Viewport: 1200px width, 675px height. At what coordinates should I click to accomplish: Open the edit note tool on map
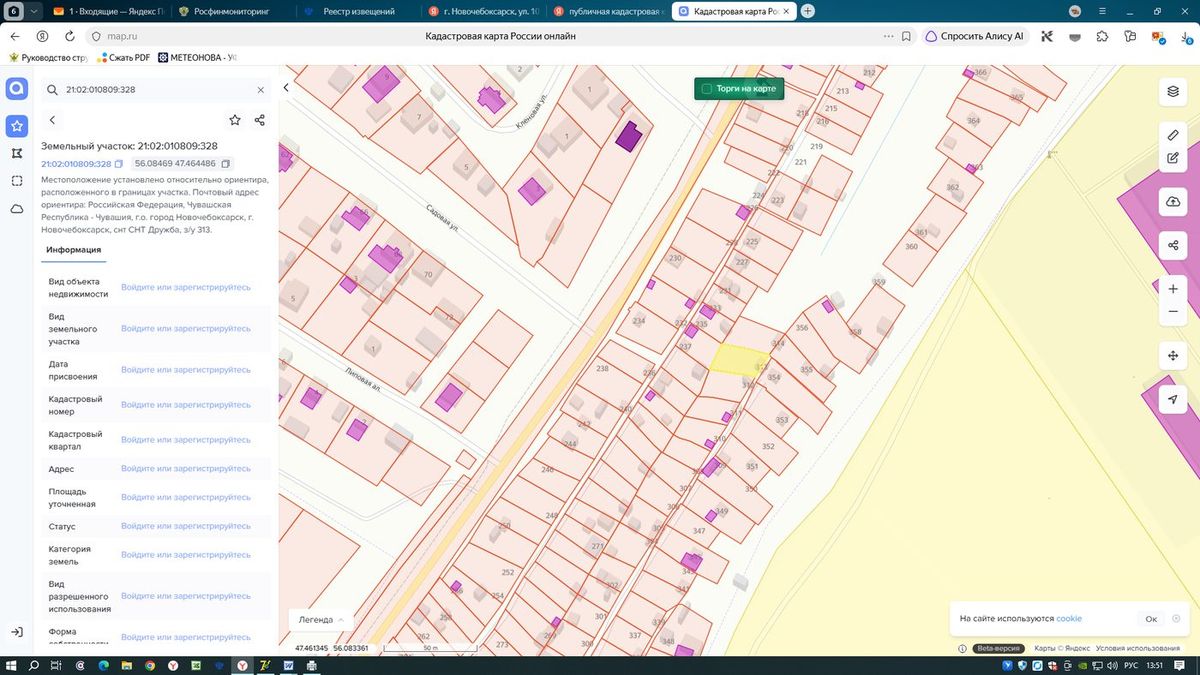1173,158
